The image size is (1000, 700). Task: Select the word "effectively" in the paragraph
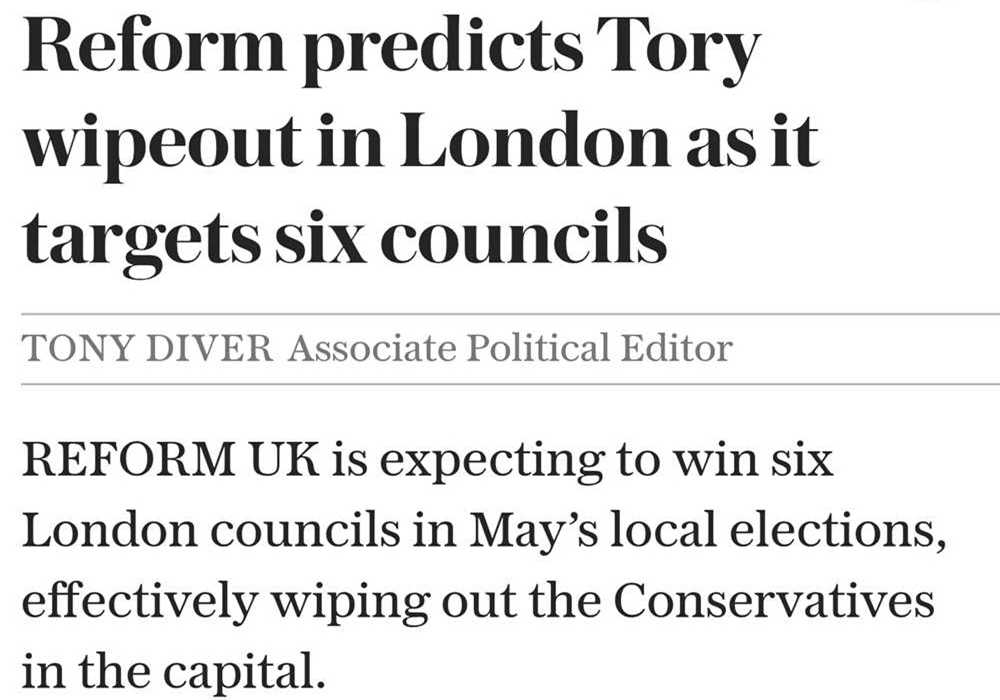[124, 602]
